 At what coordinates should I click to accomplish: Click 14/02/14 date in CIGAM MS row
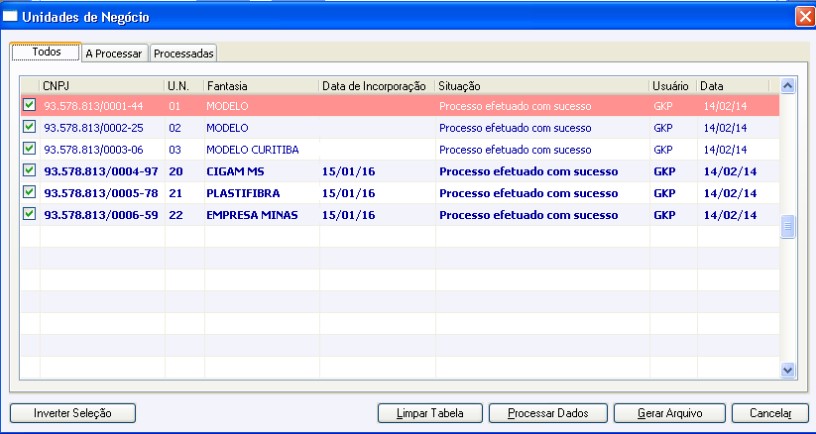click(x=730, y=172)
